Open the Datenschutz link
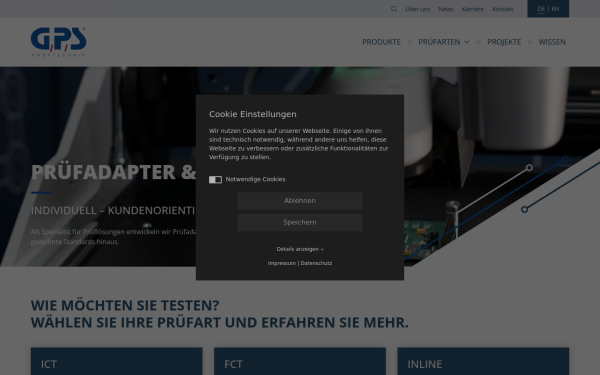 pyautogui.click(x=316, y=263)
